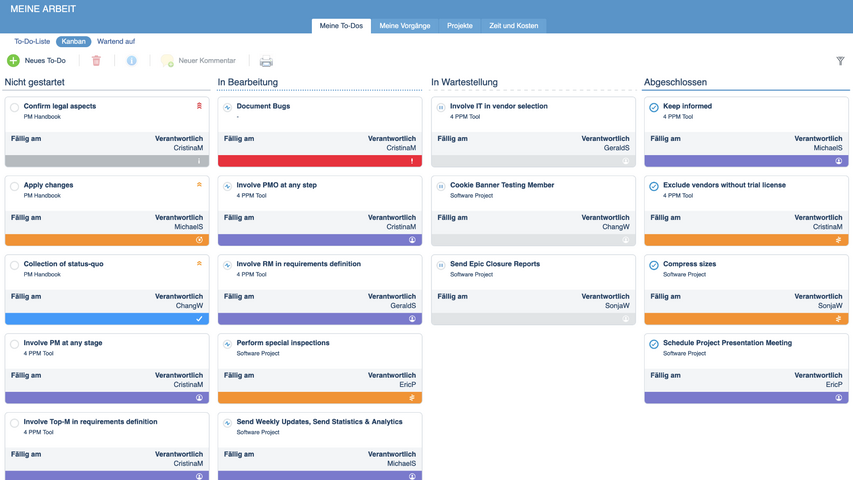Select the Wartend auf view
Viewport: 853px width, 480px height.
pyautogui.click(x=116, y=42)
